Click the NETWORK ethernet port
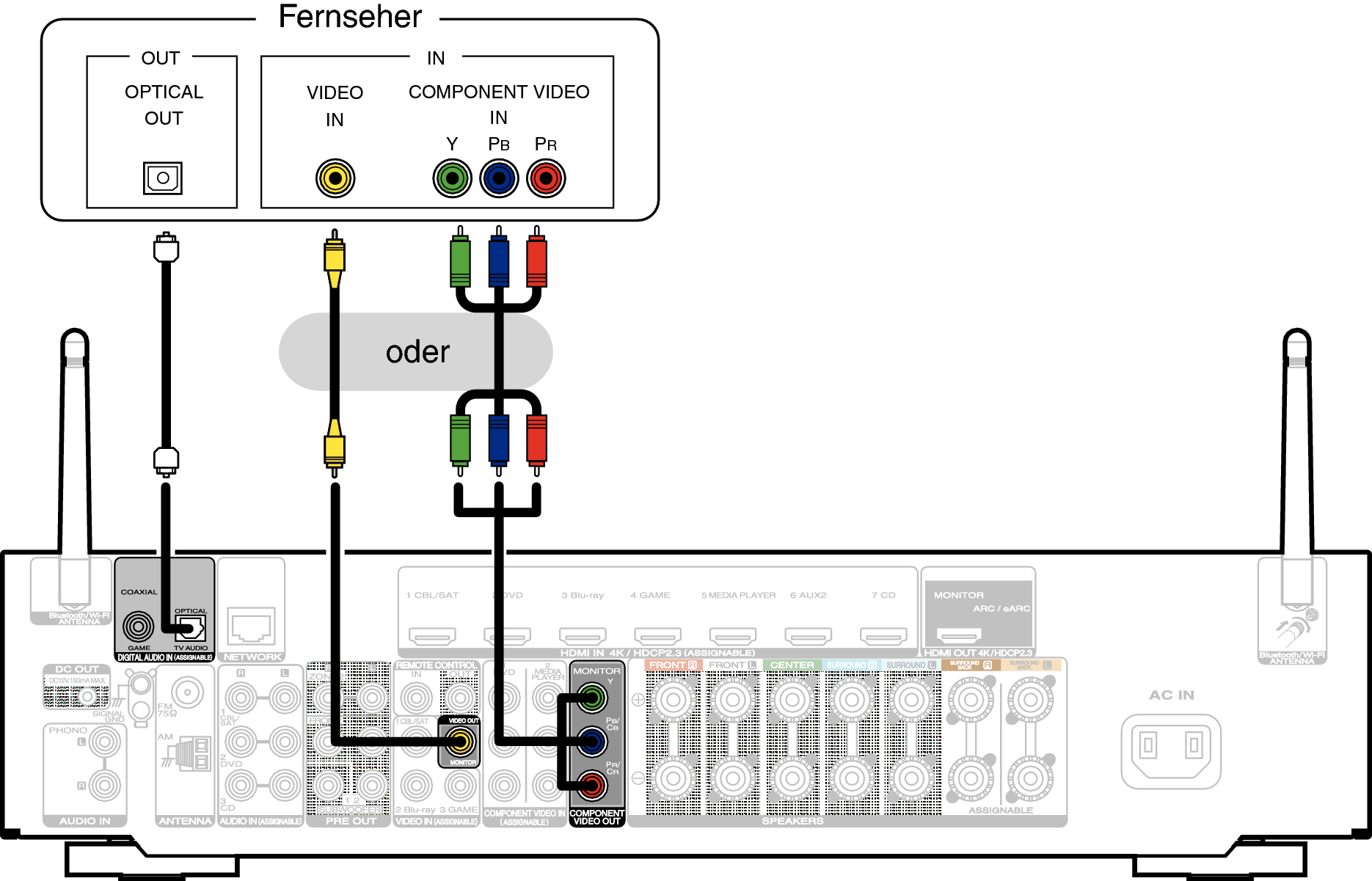This screenshot has width=1372, height=881. coord(251,626)
